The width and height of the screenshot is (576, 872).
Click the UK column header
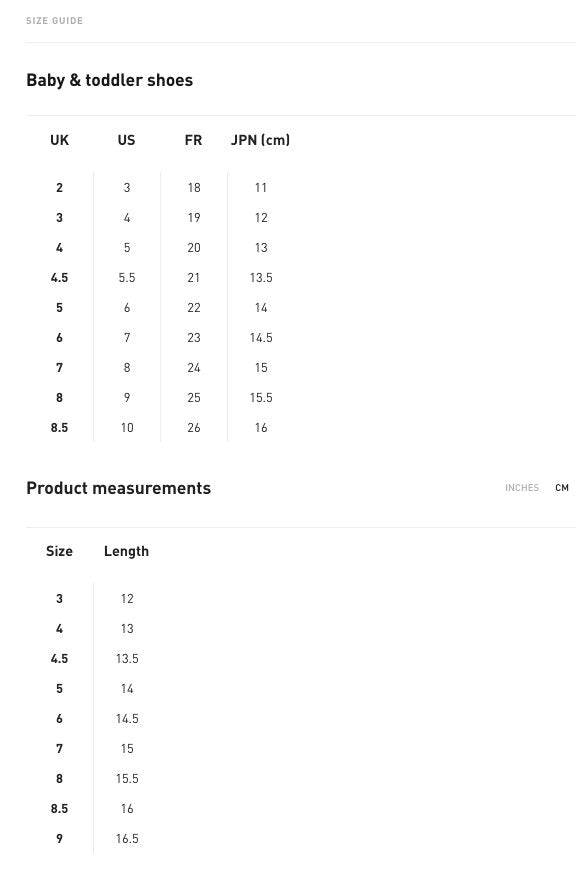tap(59, 140)
